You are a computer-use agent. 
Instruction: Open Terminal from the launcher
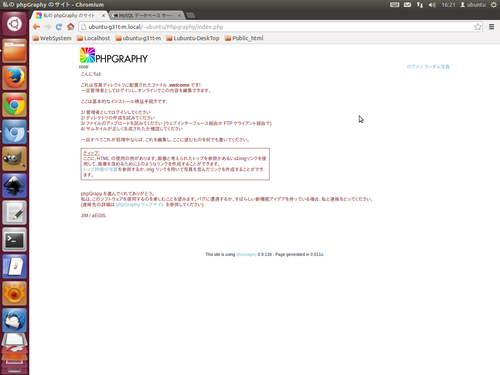point(14,240)
